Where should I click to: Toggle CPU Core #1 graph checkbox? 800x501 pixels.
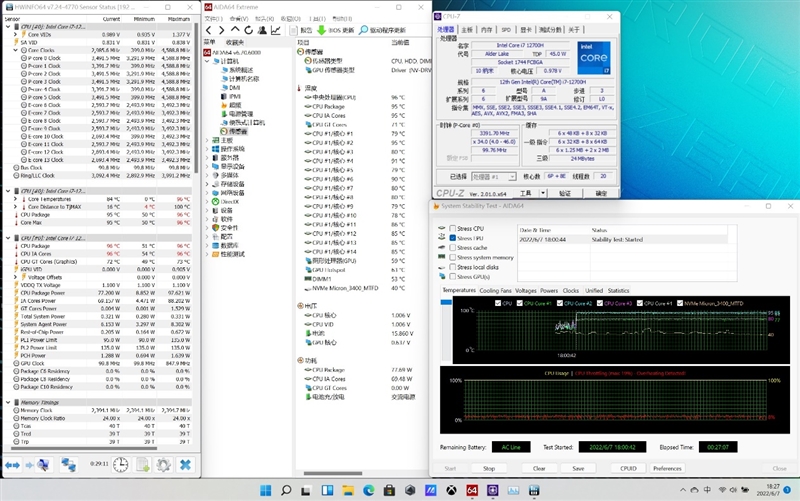519,303
